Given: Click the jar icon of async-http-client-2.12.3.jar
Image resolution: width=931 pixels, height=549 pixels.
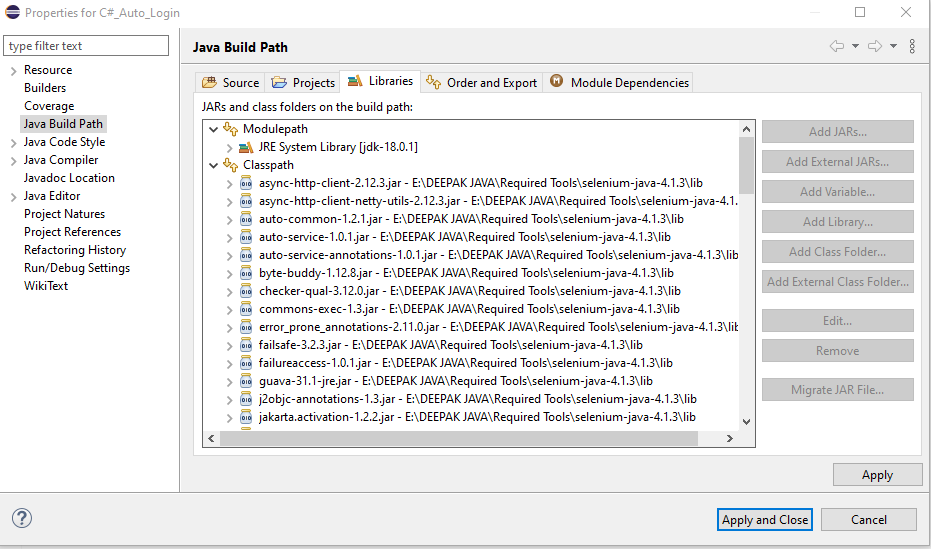Looking at the screenshot, I should pyautogui.click(x=246, y=183).
